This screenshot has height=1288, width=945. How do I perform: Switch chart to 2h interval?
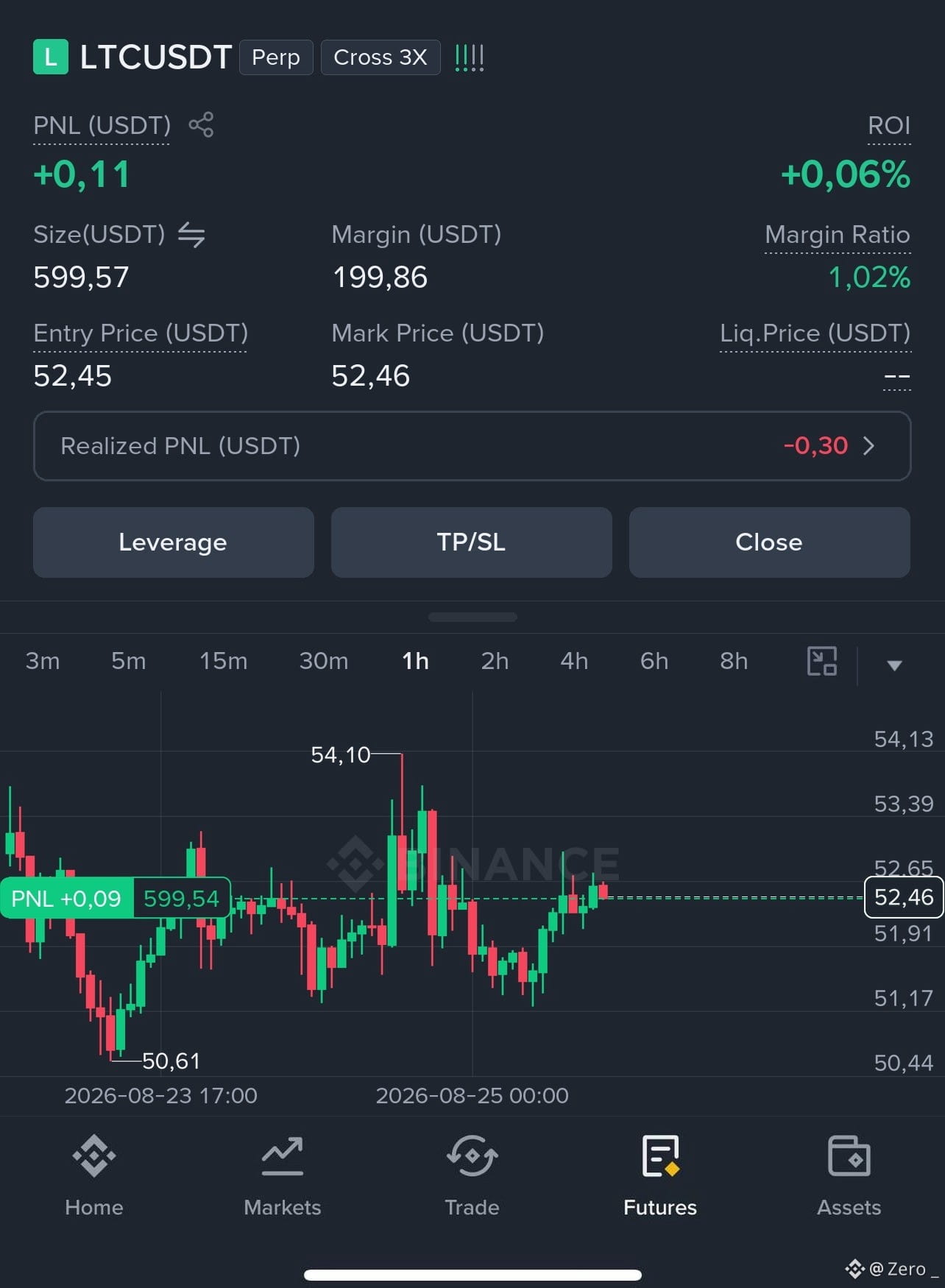point(495,661)
